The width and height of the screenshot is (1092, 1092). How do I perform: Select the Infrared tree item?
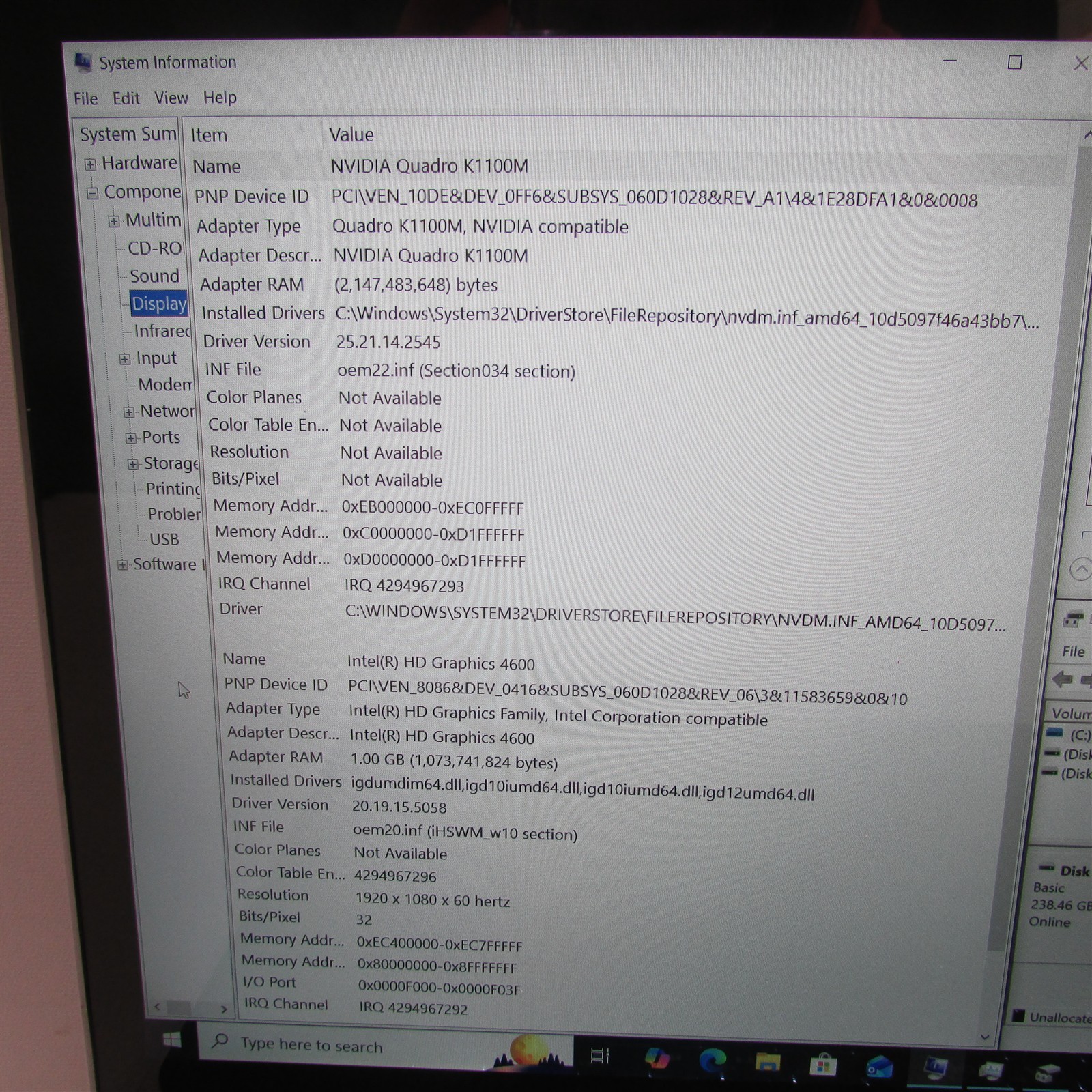click(162, 331)
